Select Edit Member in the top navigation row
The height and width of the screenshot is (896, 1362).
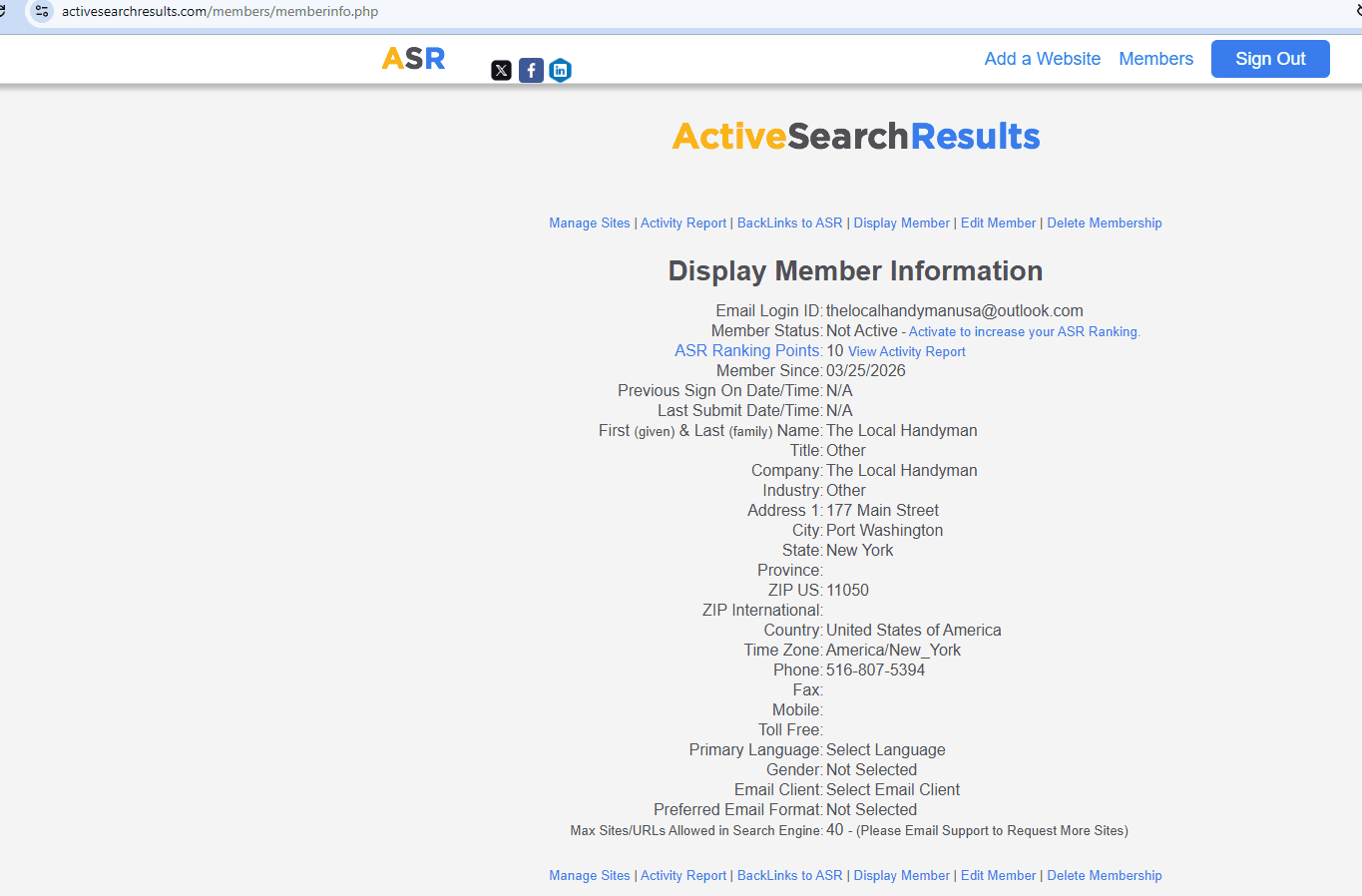click(998, 224)
